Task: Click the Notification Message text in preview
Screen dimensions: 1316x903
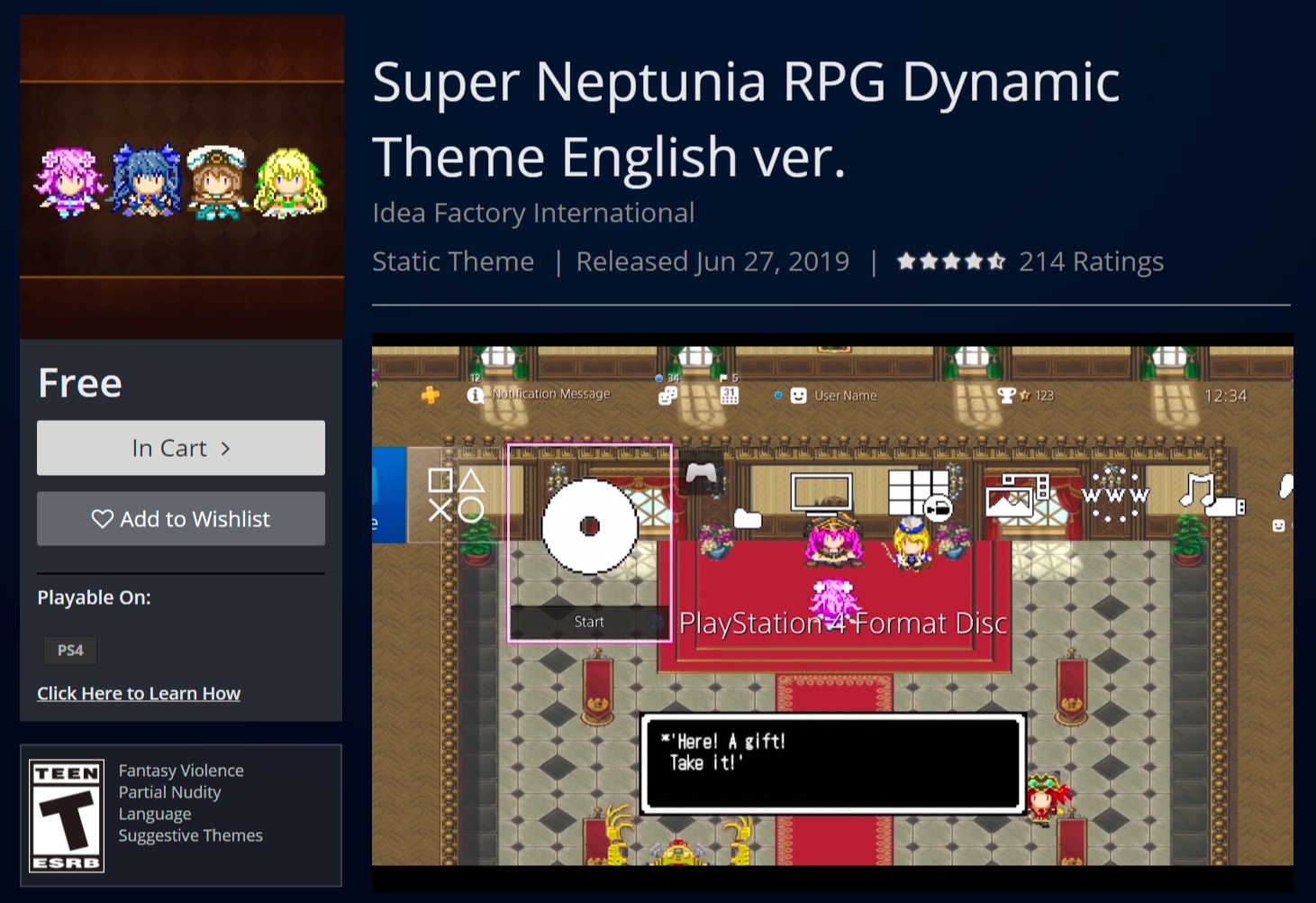Action: [551, 394]
